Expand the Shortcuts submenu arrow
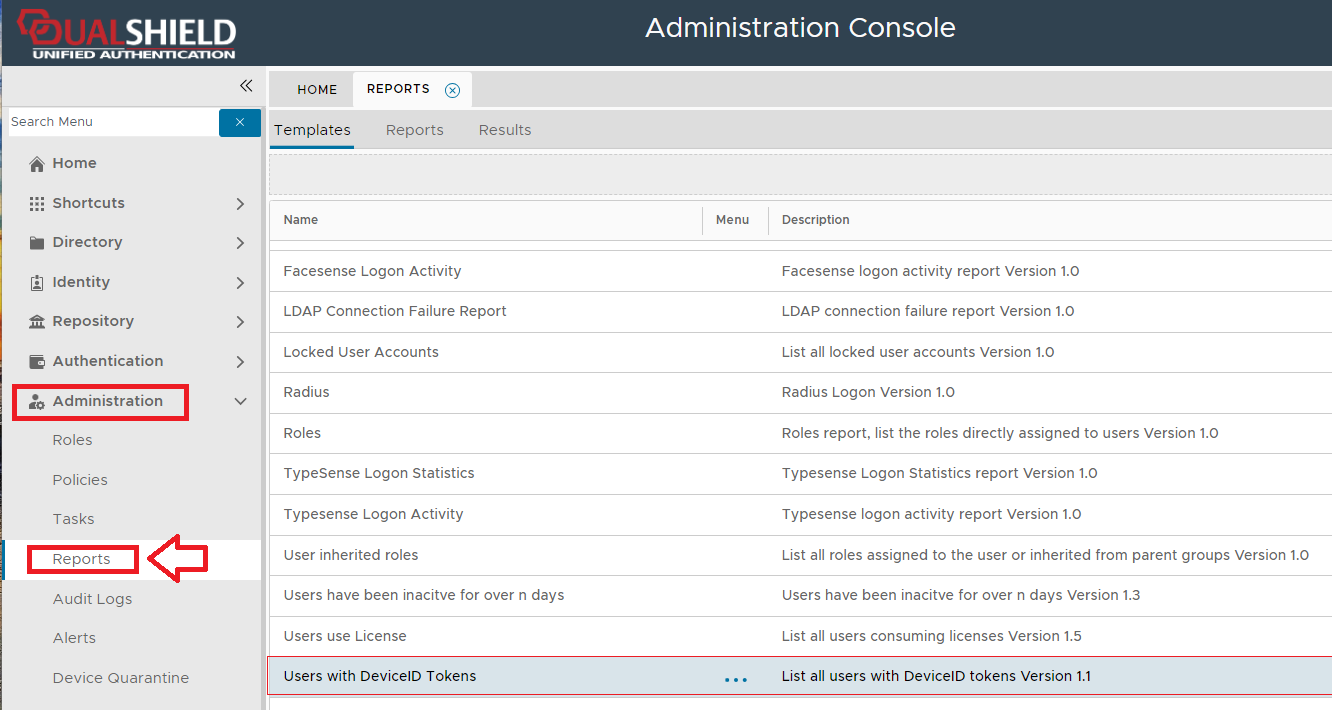This screenshot has height=710, width=1332. (x=240, y=204)
